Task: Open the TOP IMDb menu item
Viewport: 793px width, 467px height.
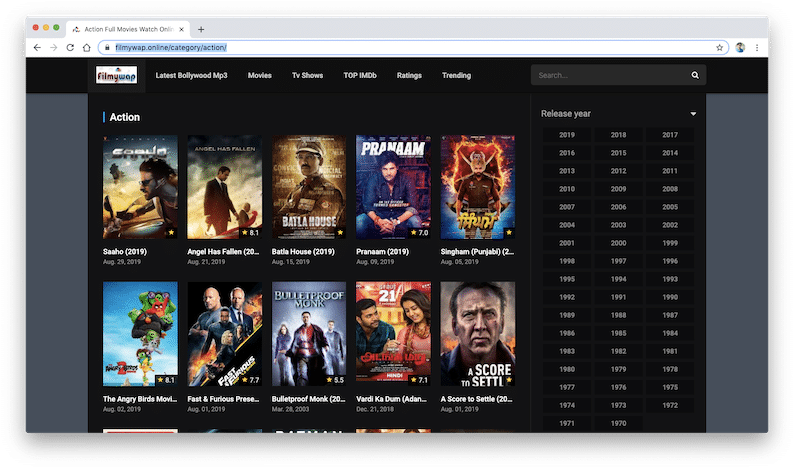Action: point(360,75)
